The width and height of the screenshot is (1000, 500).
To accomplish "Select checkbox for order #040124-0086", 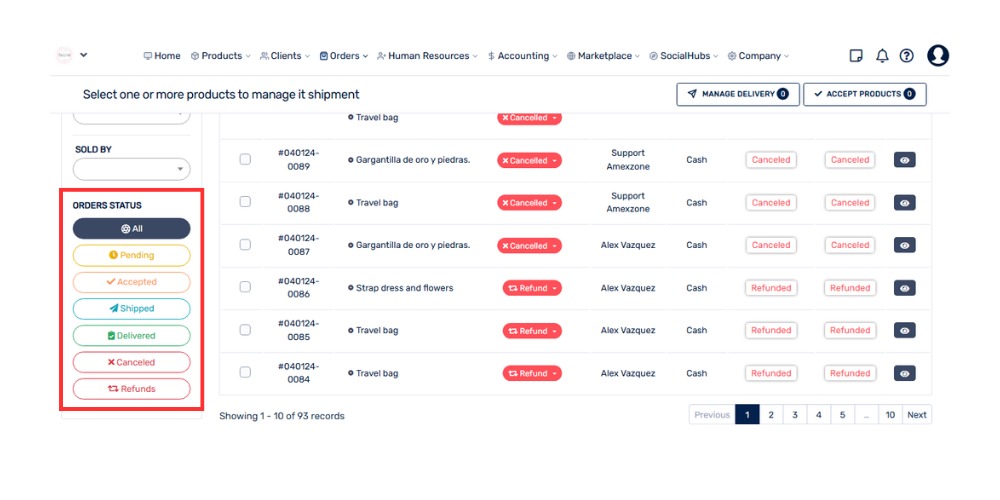I will 245,288.
